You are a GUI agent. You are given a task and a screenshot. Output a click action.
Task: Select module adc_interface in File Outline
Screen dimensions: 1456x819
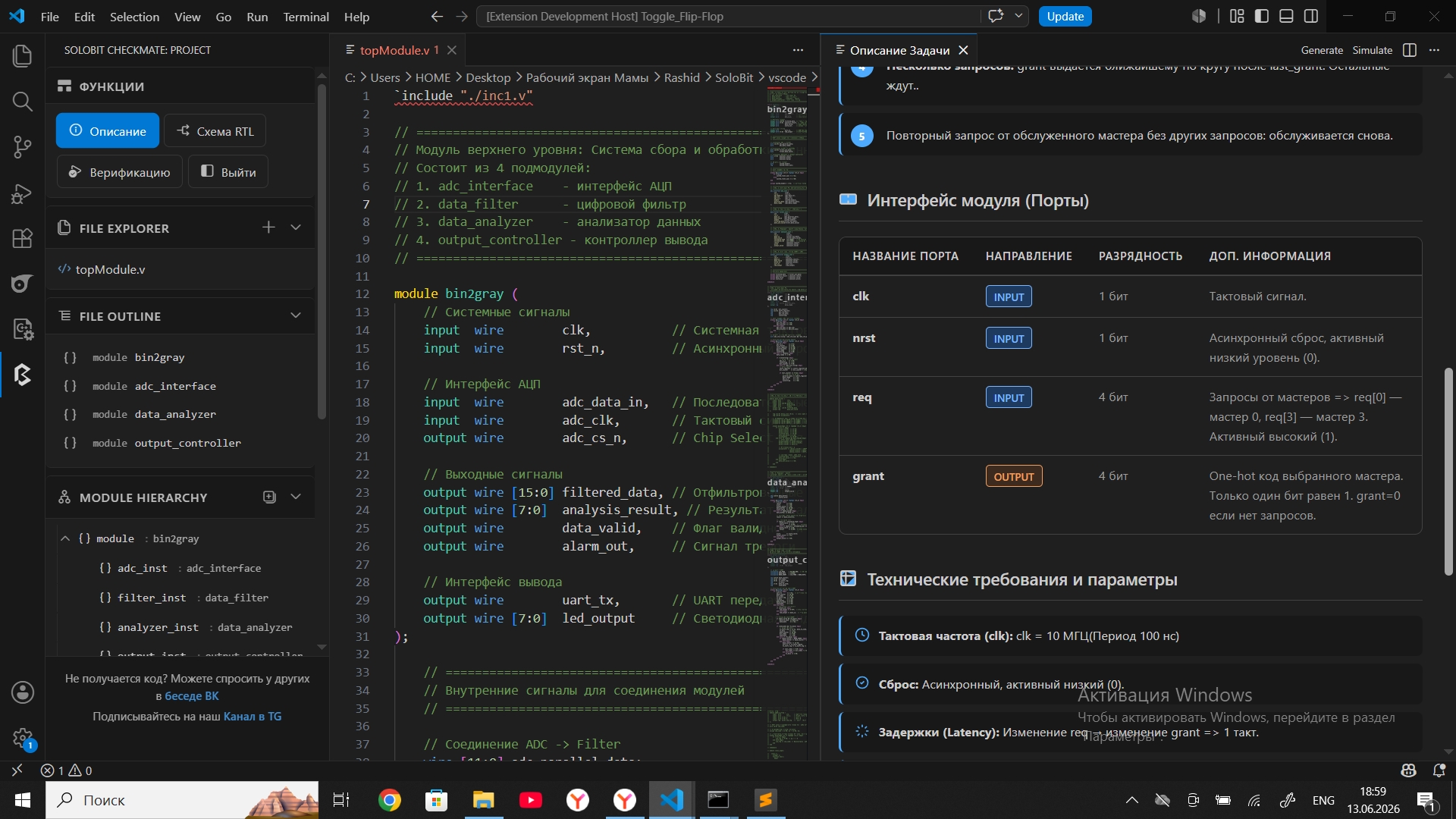pyautogui.click(x=180, y=386)
